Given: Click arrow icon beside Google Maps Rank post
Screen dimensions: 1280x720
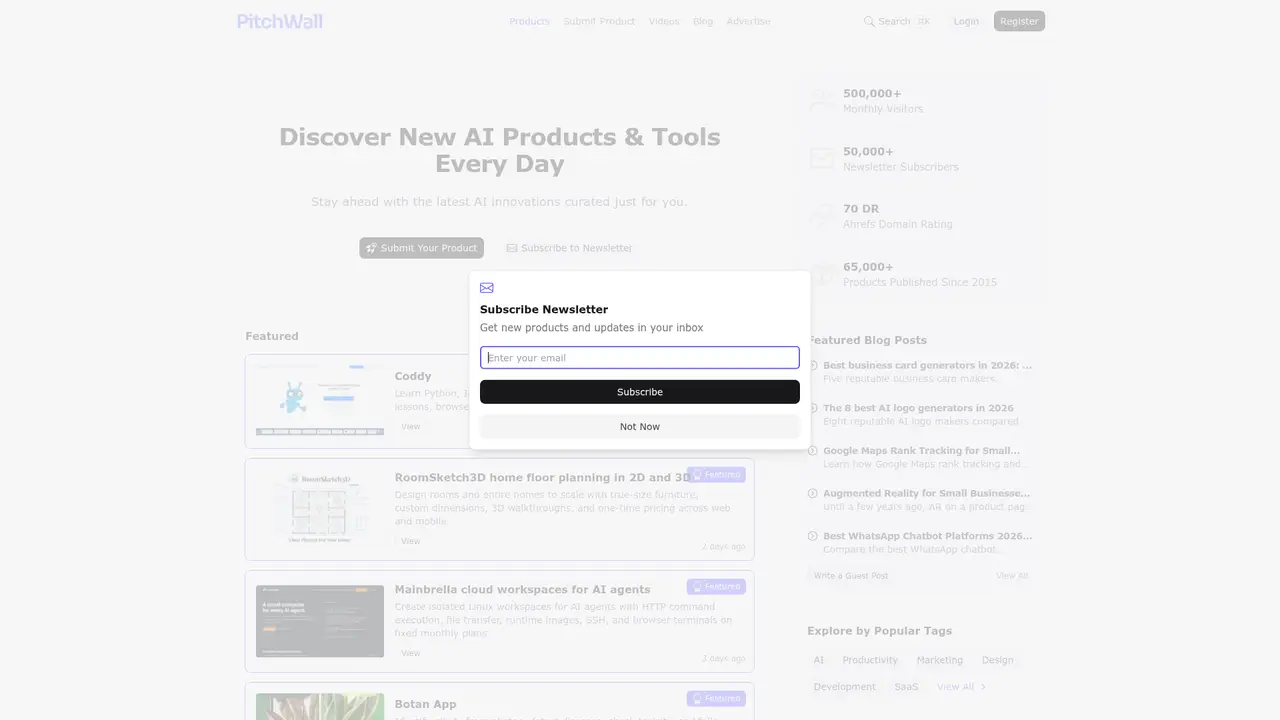Looking at the screenshot, I should (813, 451).
